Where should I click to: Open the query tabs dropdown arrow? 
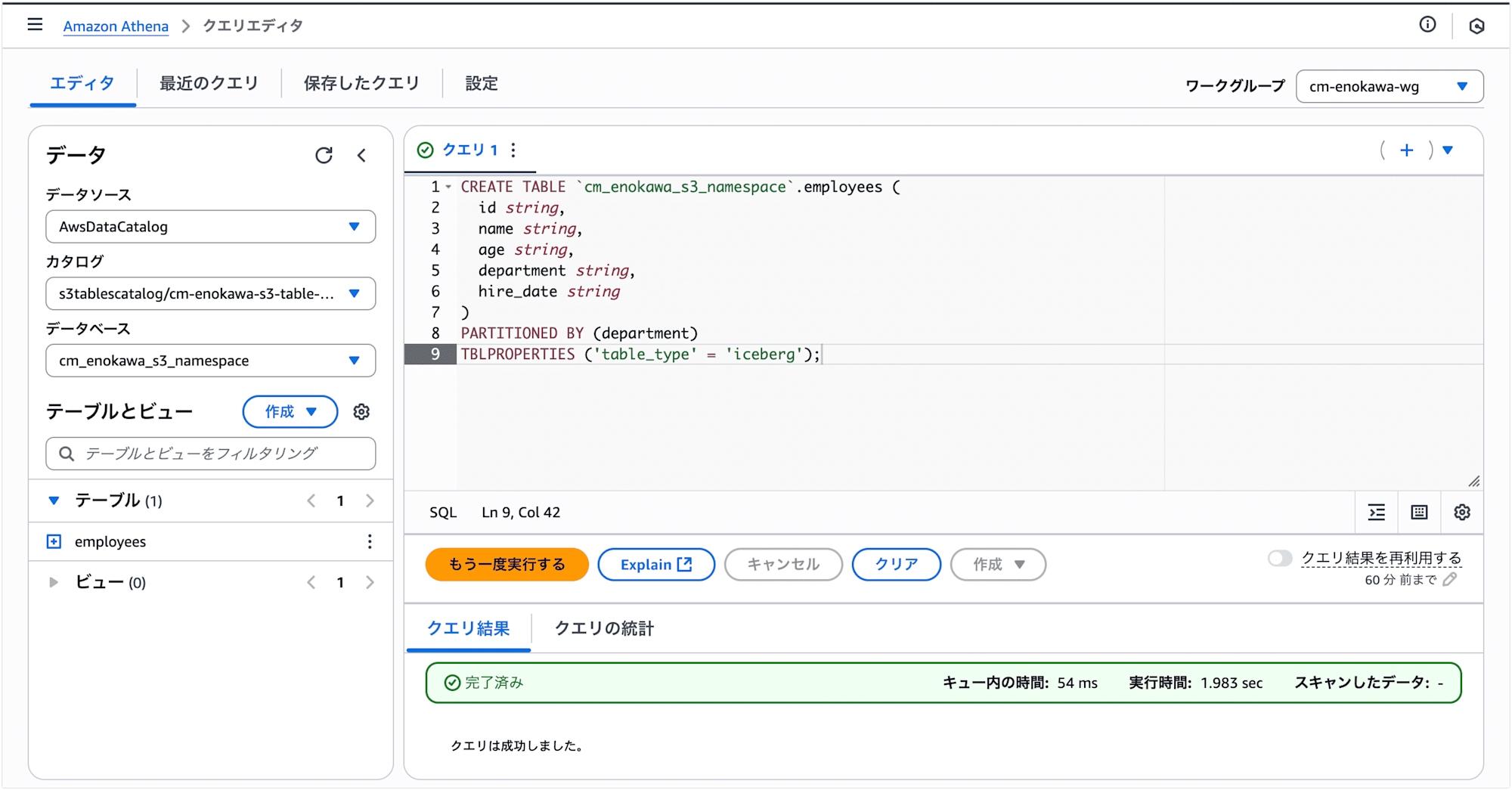click(1448, 150)
